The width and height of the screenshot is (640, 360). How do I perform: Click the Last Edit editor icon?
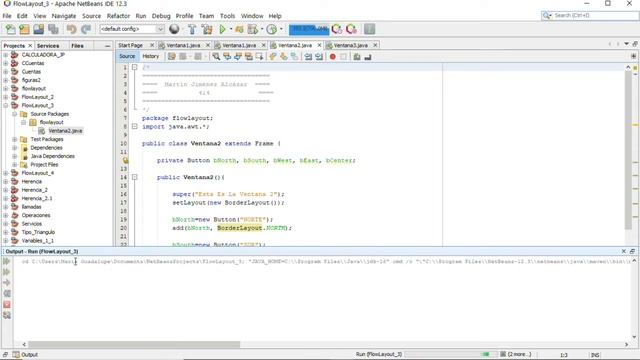pos(171,57)
